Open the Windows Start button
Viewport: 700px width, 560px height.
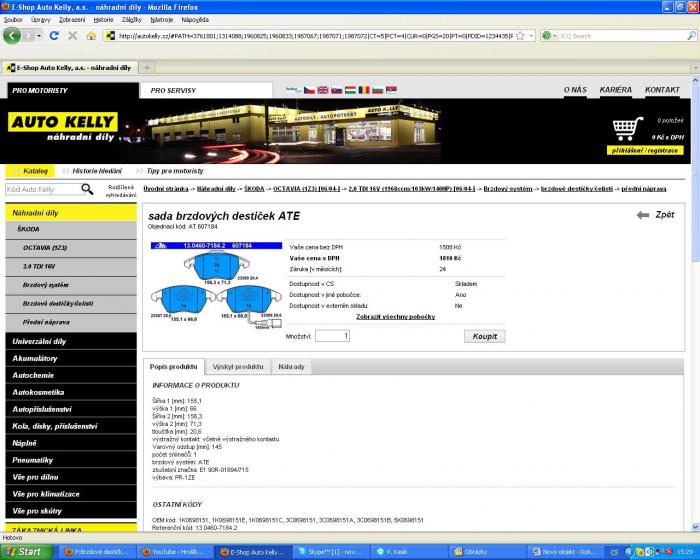24,551
